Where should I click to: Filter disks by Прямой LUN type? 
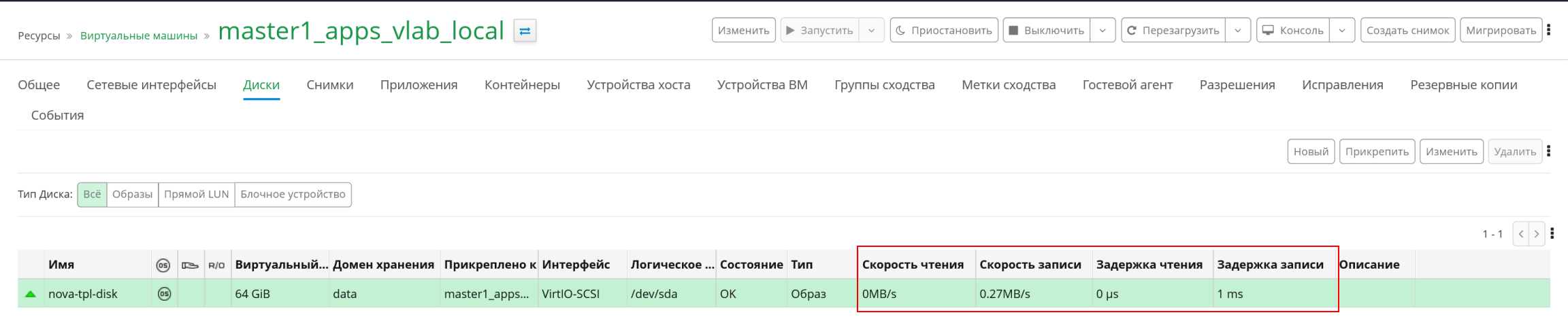[196, 195]
